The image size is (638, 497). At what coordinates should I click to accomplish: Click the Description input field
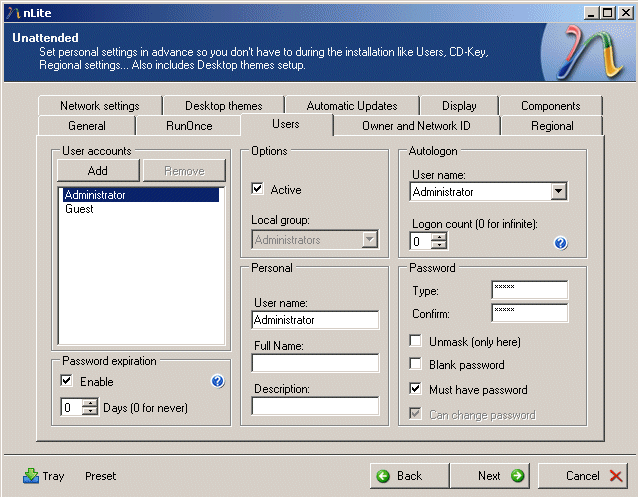[315, 406]
